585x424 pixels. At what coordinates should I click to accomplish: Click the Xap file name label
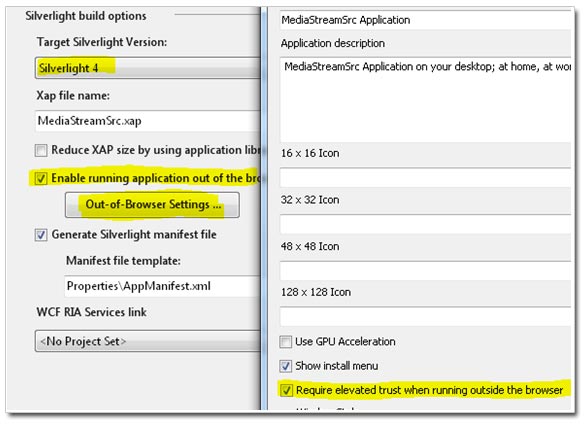click(x=73, y=96)
